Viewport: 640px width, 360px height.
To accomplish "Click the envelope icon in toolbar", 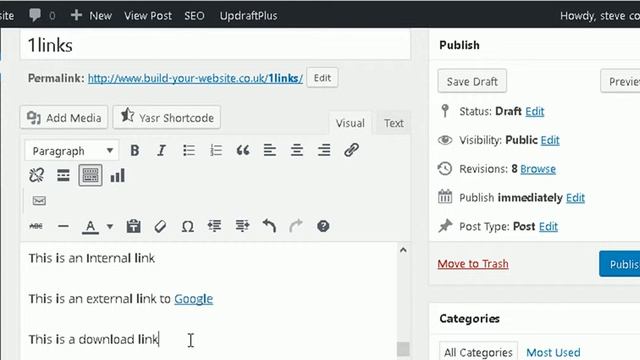I will coord(39,200).
